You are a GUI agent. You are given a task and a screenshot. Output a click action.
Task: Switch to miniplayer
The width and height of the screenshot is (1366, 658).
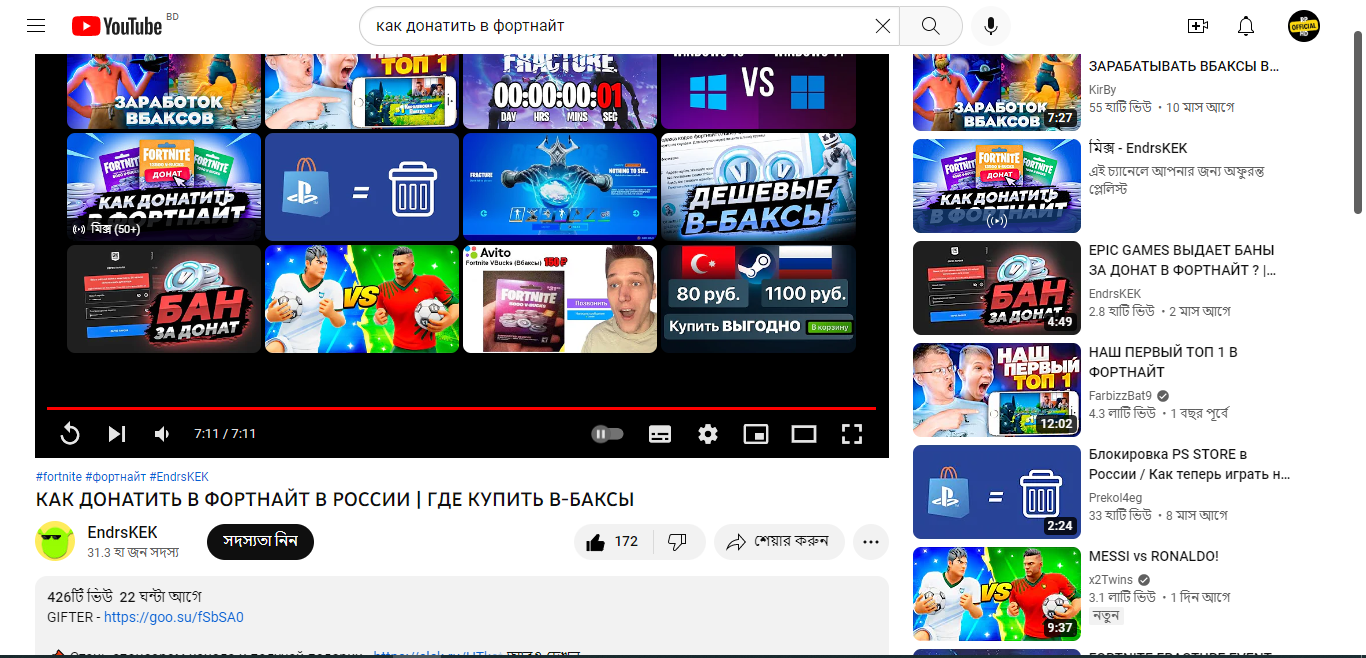click(756, 434)
